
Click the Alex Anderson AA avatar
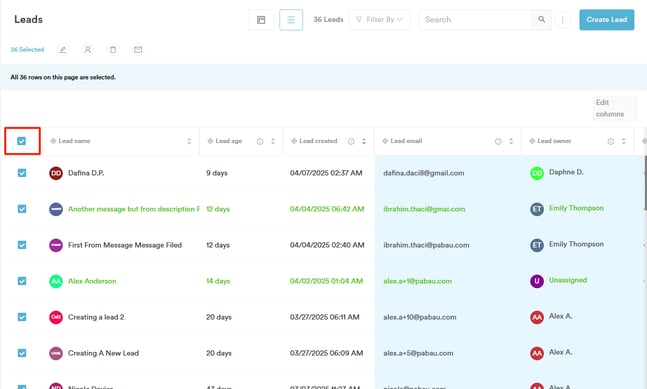(x=56, y=281)
